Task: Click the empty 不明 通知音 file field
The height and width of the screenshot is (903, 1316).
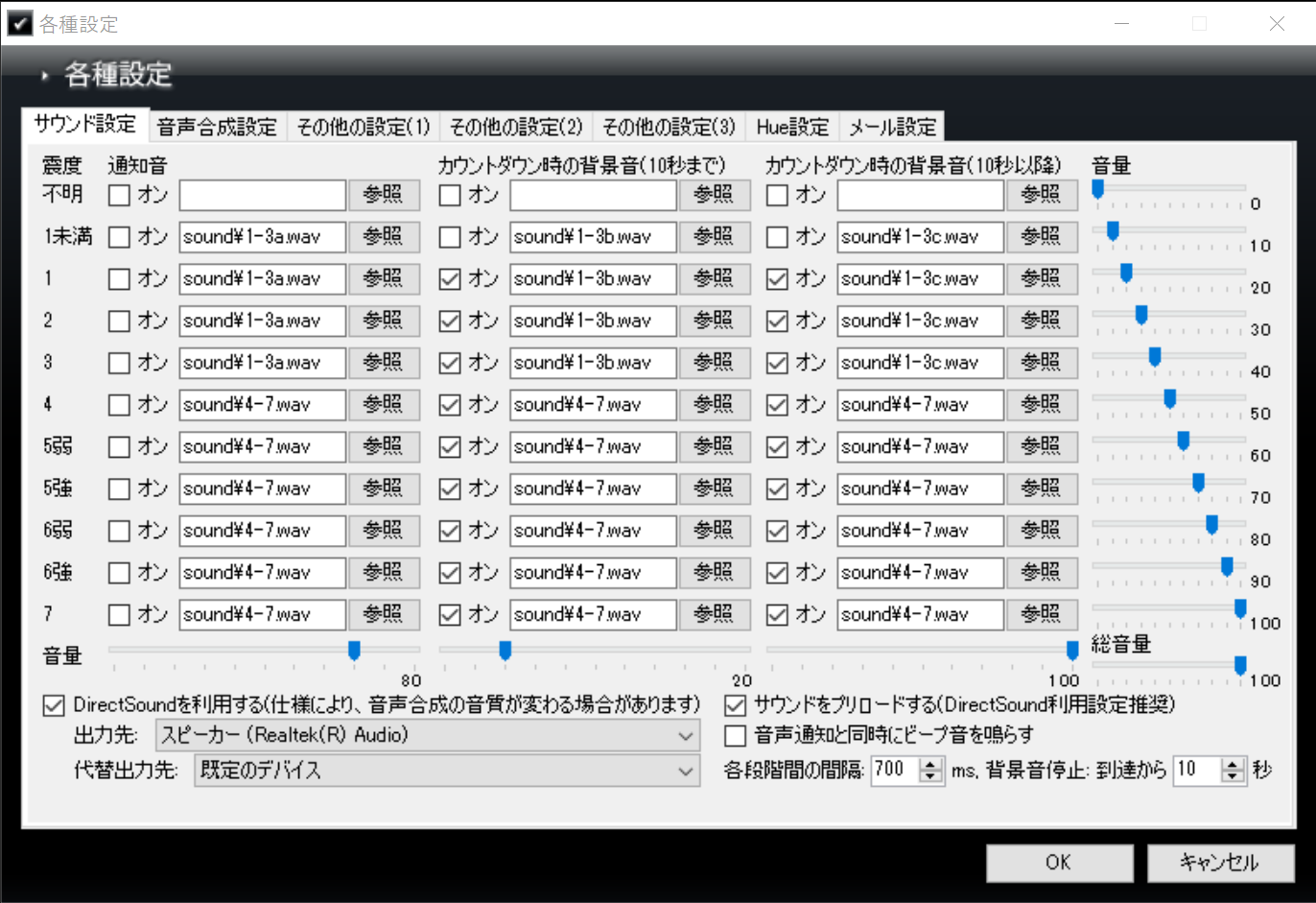Action: tap(262, 195)
